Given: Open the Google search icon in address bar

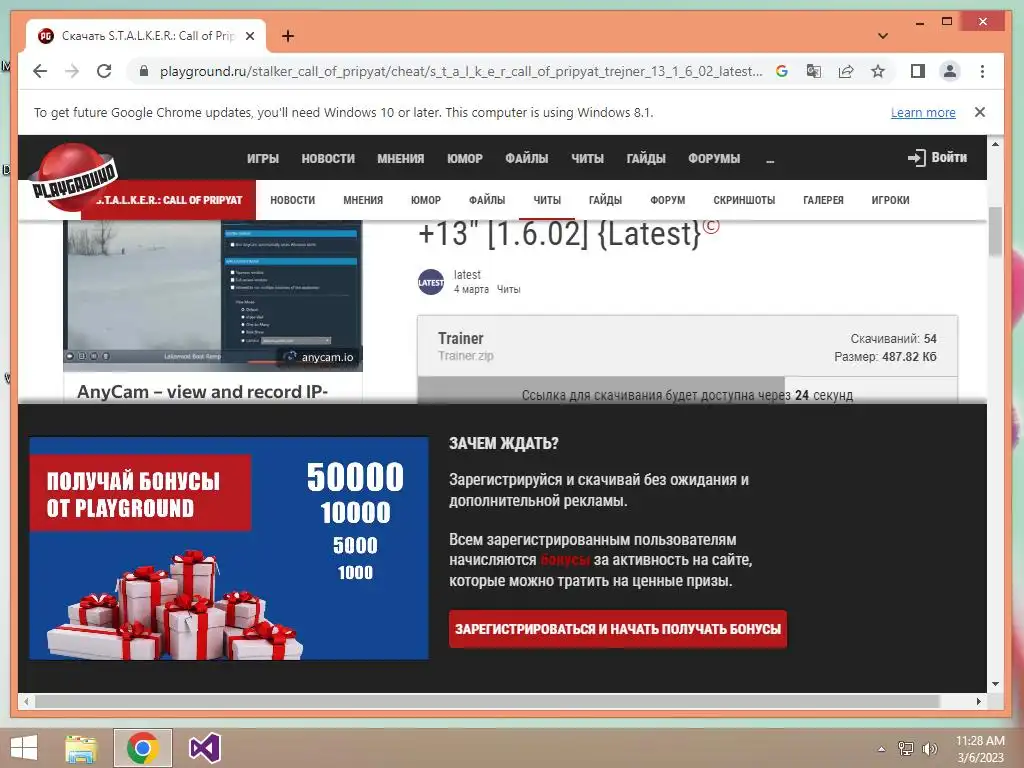Looking at the screenshot, I should (782, 71).
